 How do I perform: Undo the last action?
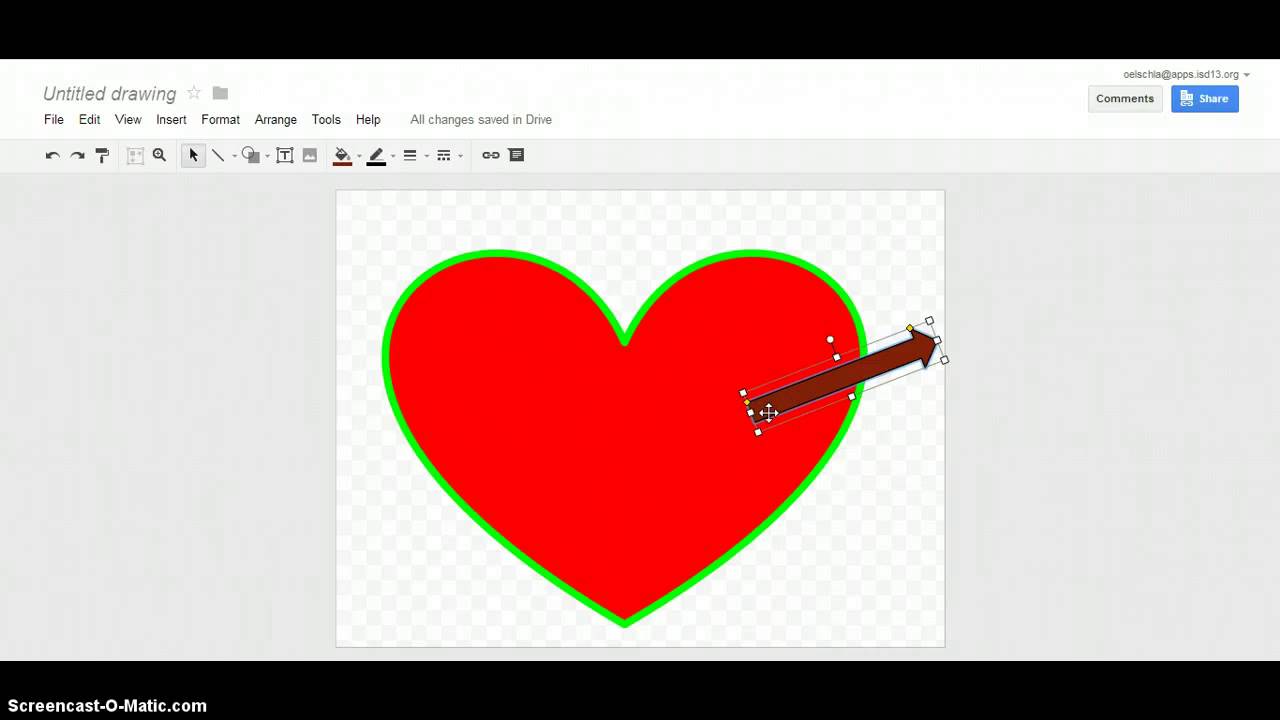52,155
